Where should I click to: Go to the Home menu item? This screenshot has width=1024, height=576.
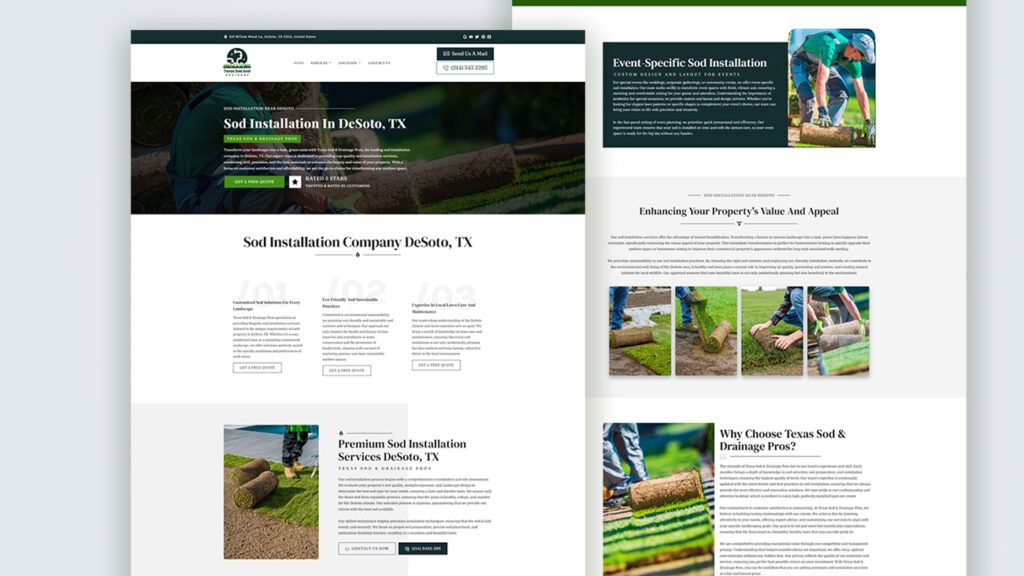click(298, 63)
